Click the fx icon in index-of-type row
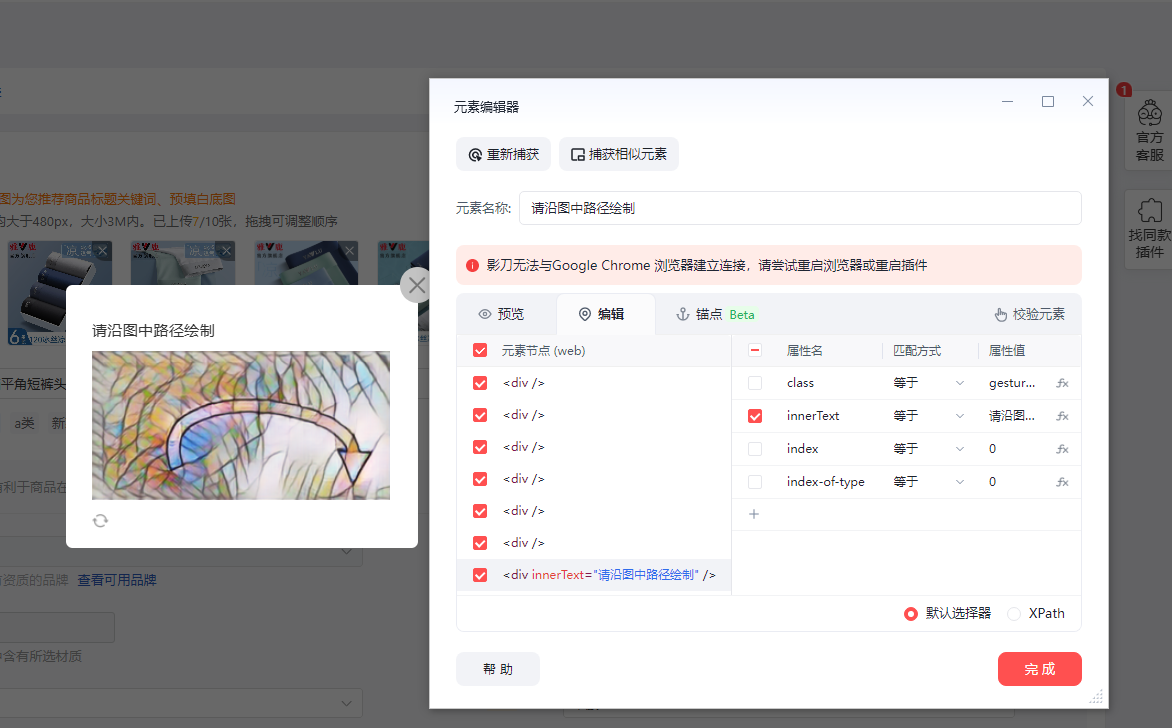This screenshot has width=1172, height=728. (1062, 482)
